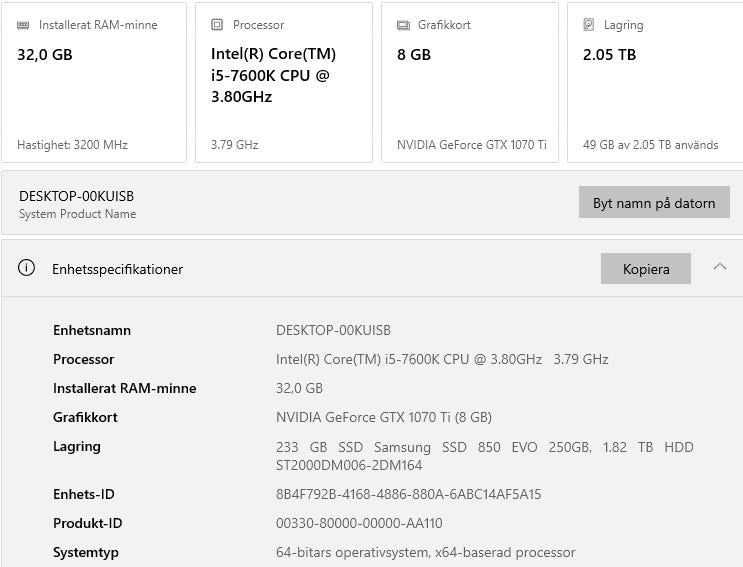Click the Processor specification row label

[83, 359]
